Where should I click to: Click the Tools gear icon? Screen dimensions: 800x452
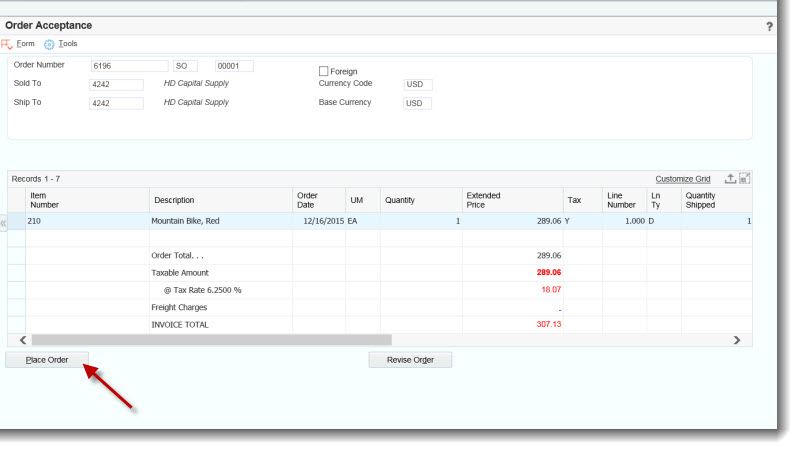tap(49, 44)
